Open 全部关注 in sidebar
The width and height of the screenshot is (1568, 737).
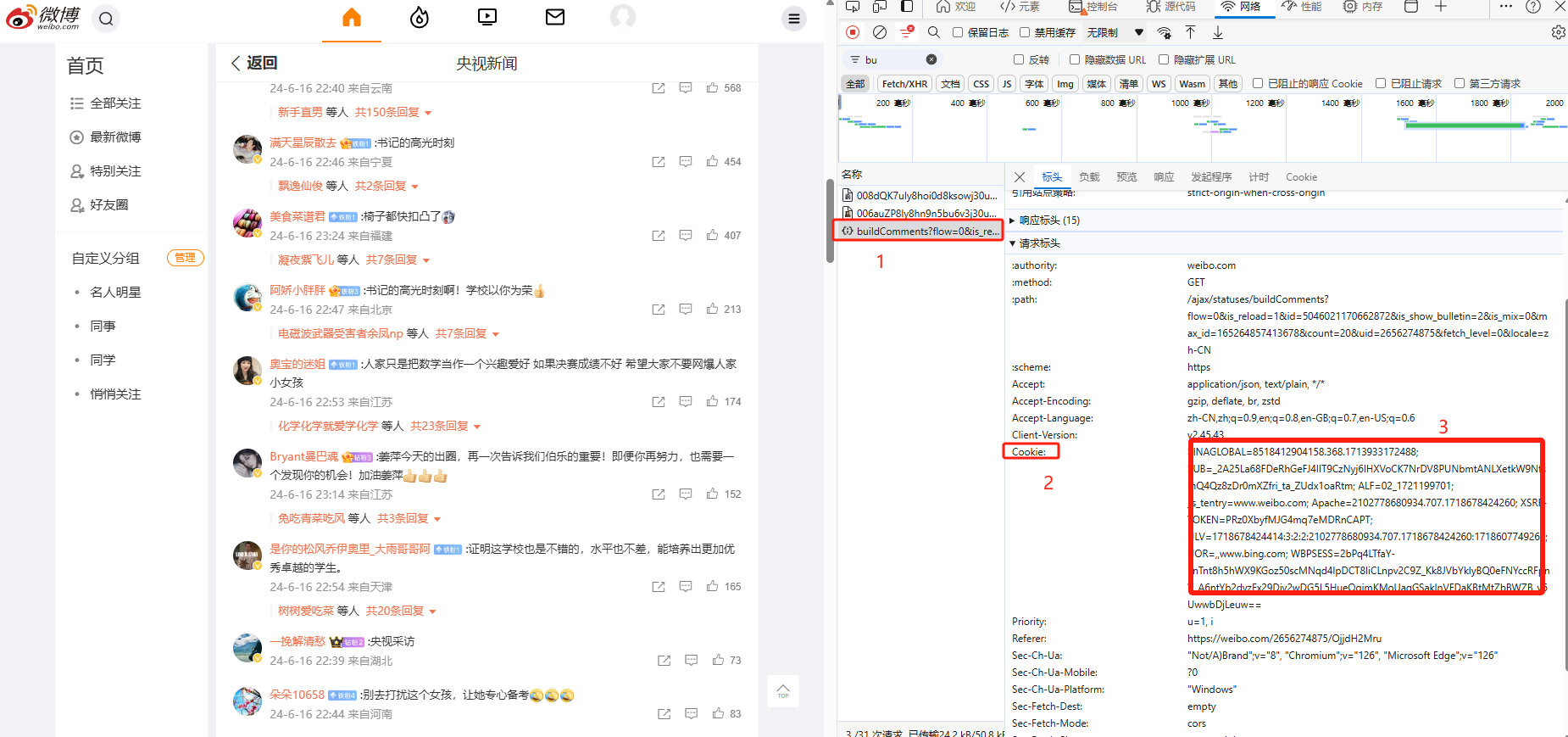(105, 103)
